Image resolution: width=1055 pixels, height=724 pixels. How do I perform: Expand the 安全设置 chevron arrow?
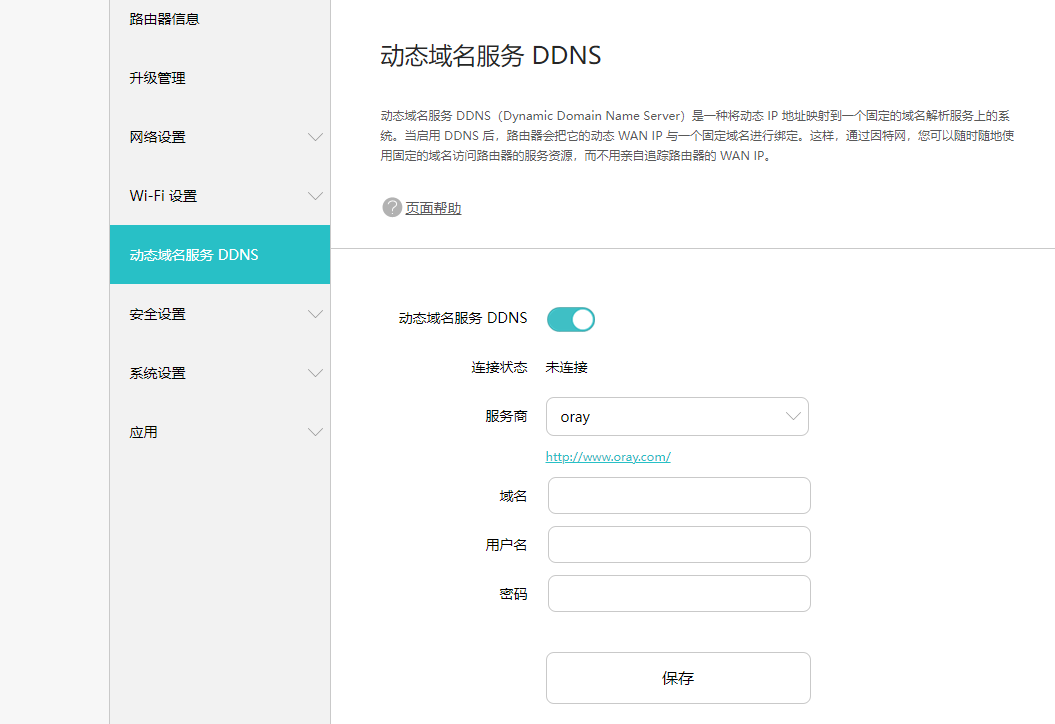(x=315, y=314)
